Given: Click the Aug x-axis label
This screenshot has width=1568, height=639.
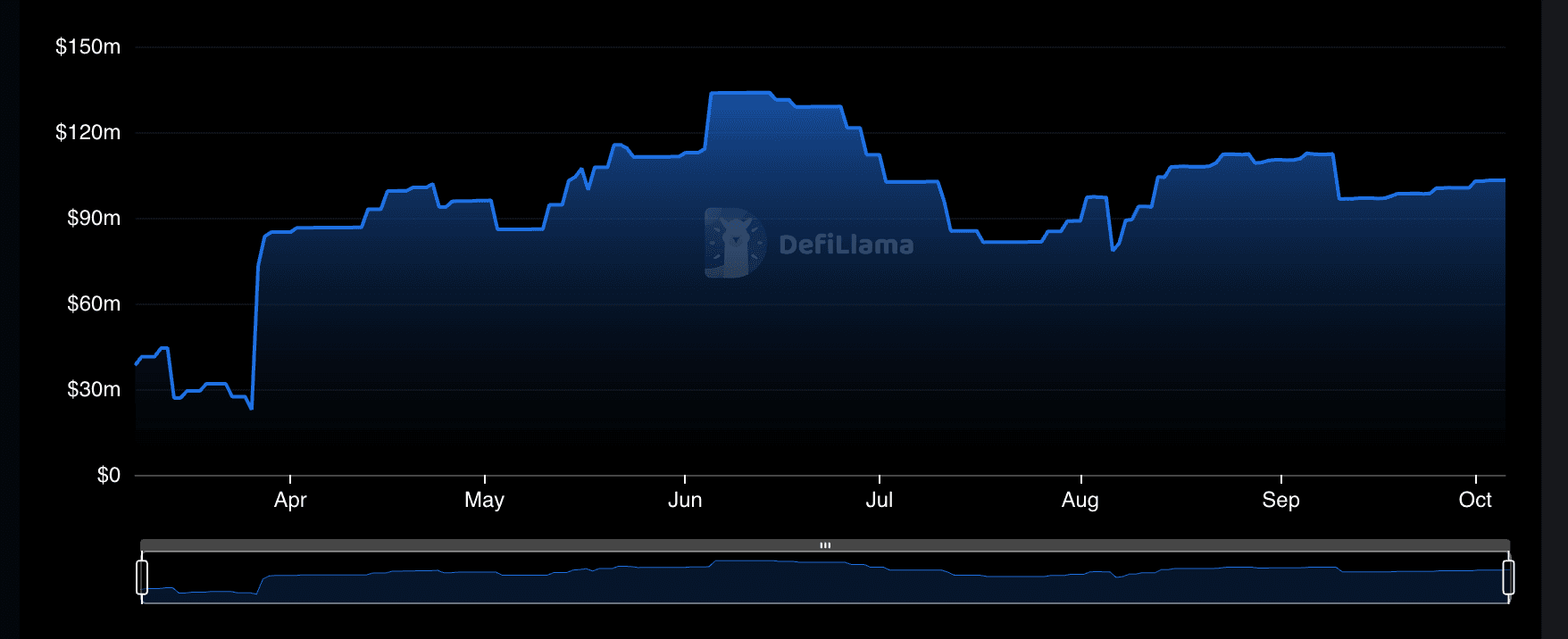Looking at the screenshot, I should pos(1080,500).
